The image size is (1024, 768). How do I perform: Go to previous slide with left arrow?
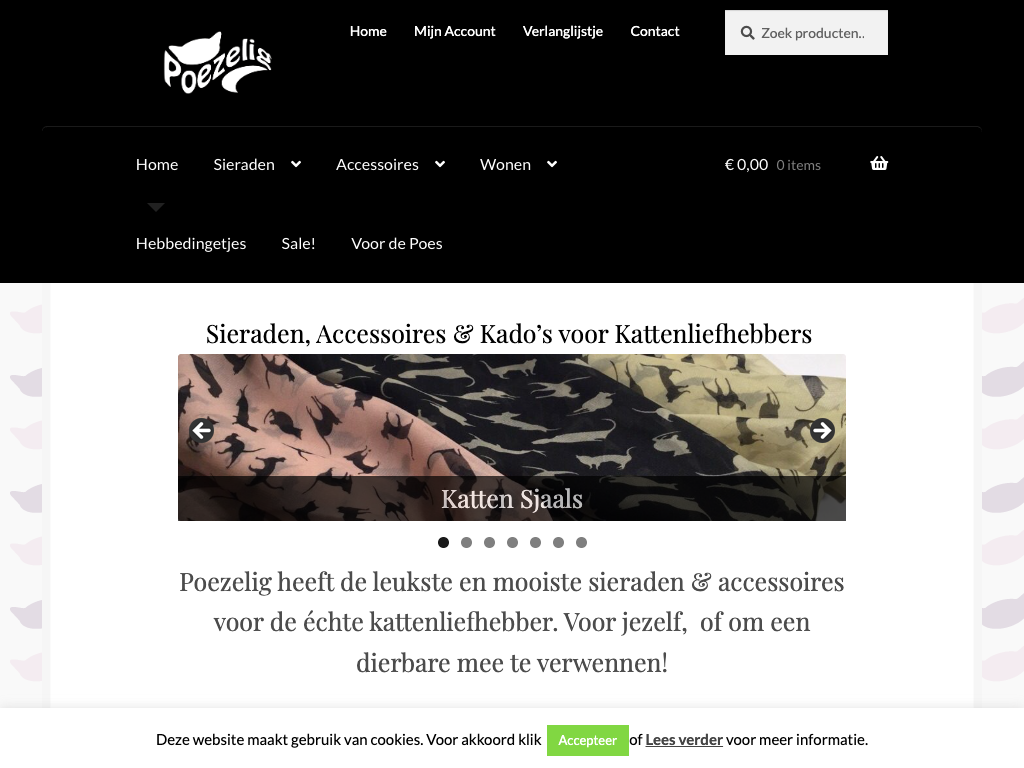pos(202,430)
